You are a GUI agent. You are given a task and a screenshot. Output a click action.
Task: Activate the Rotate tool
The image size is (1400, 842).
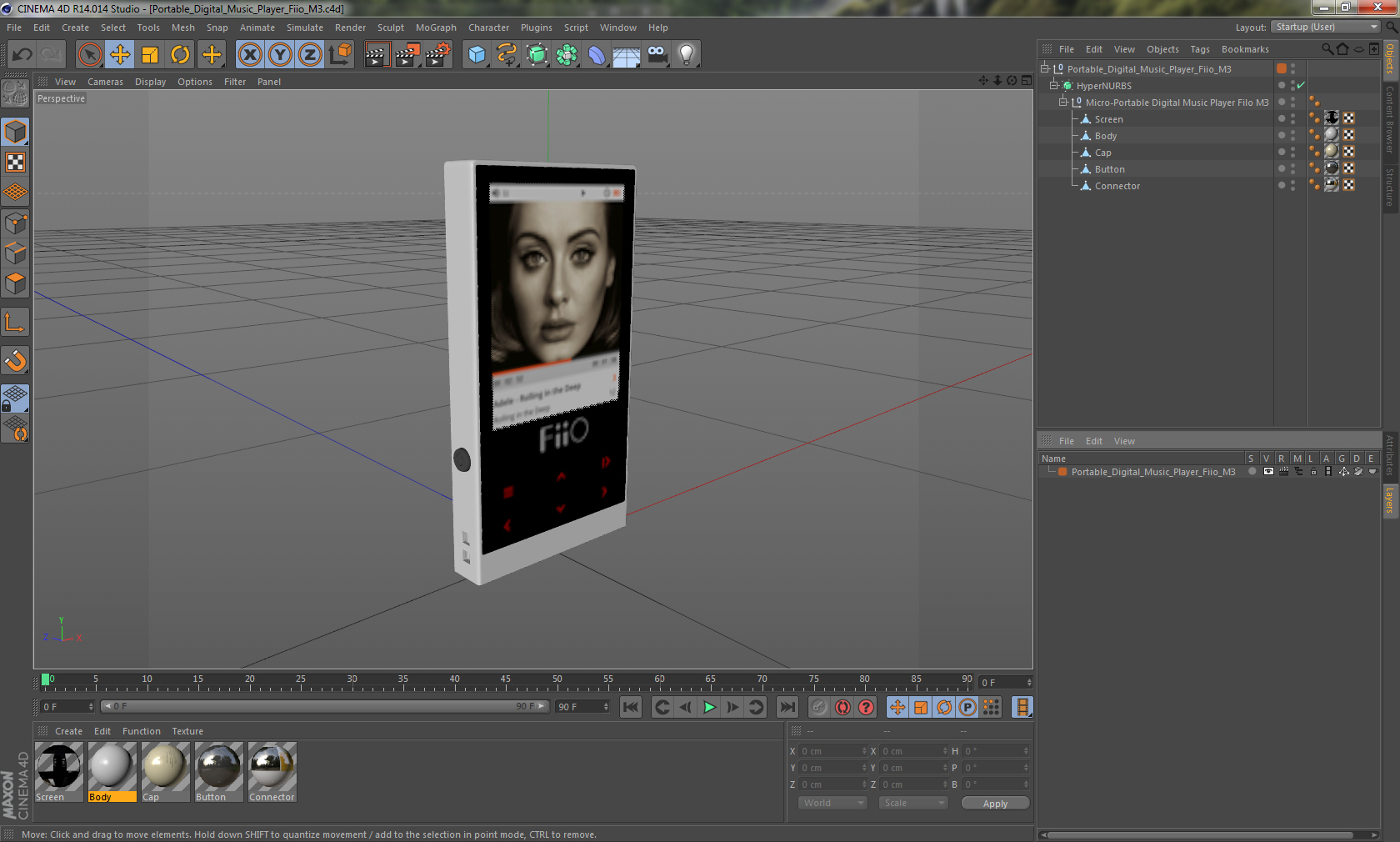tap(180, 55)
